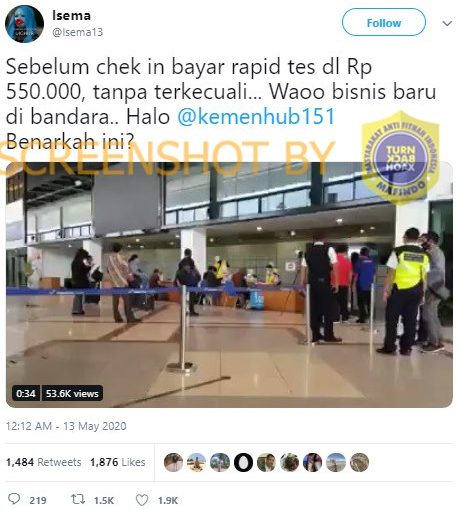Open the tweet options chevron dropdown
461x509 pixels.
point(447,23)
